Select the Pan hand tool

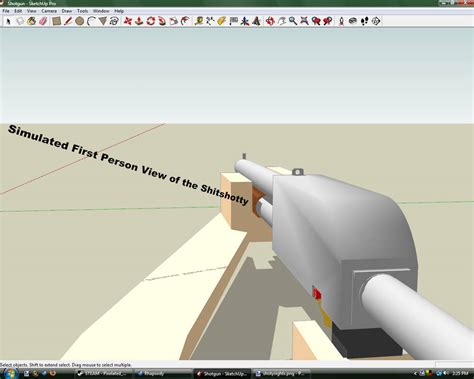pyautogui.click(x=282, y=21)
